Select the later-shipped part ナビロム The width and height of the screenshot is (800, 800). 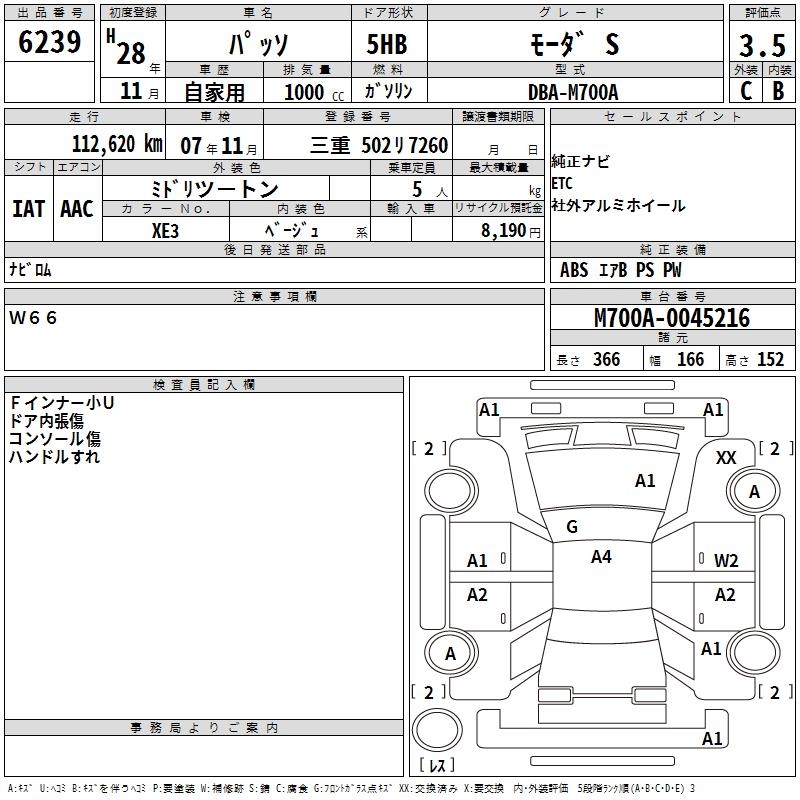[31, 269]
